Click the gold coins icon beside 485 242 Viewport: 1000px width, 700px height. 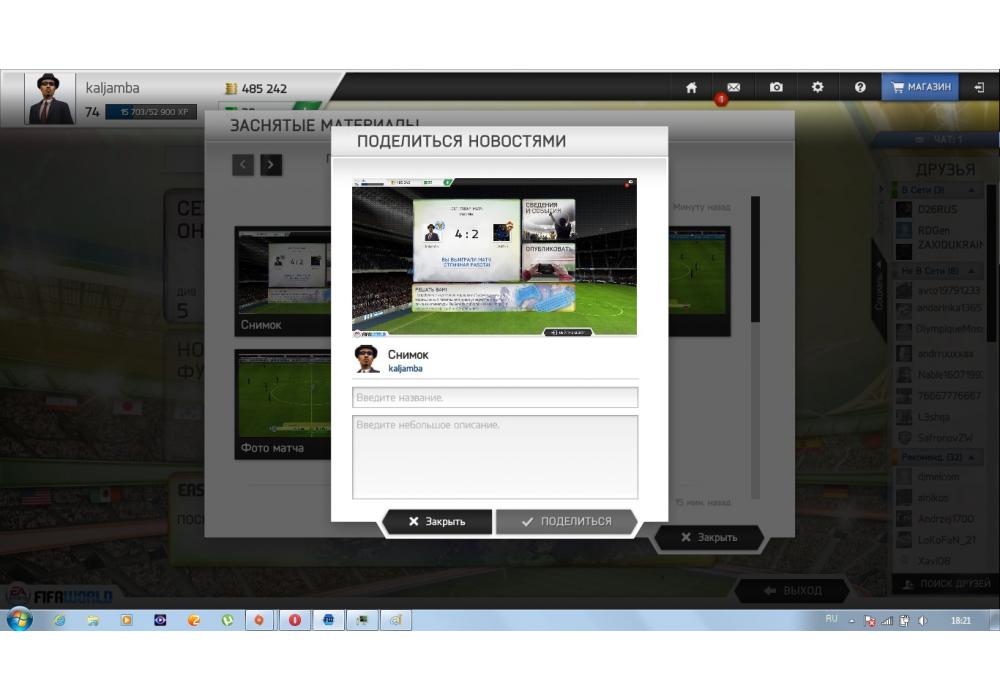pos(231,89)
